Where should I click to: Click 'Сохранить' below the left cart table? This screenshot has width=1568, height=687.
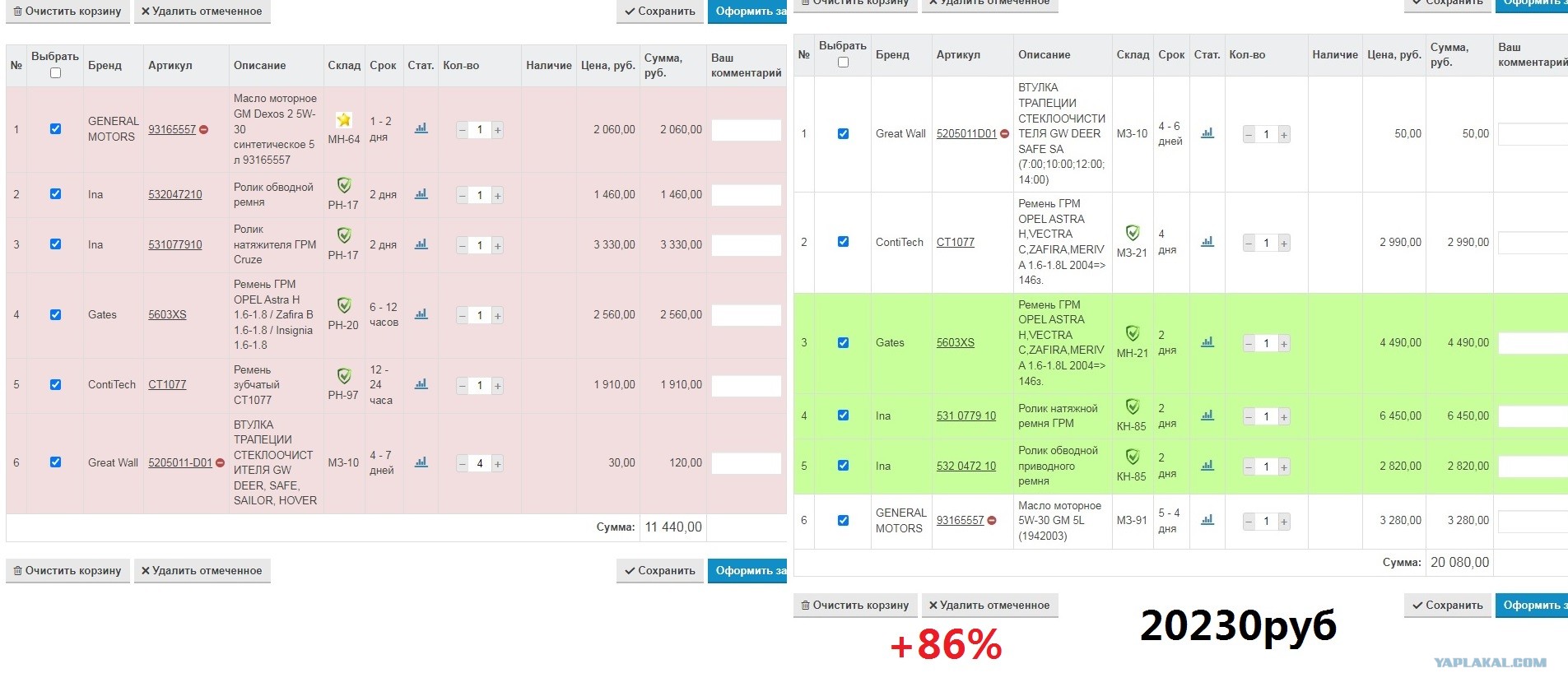[660, 570]
